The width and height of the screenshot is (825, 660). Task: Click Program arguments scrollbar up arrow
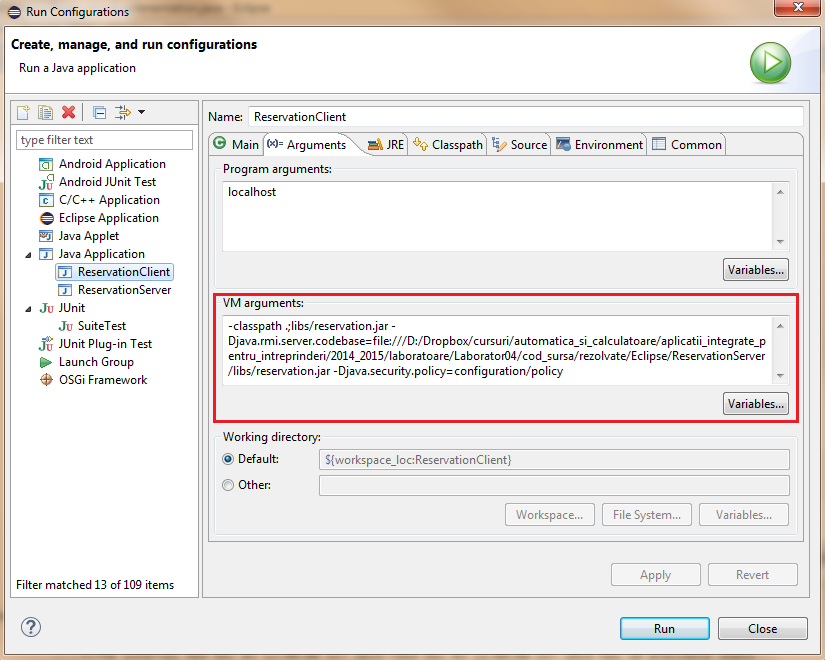point(780,192)
